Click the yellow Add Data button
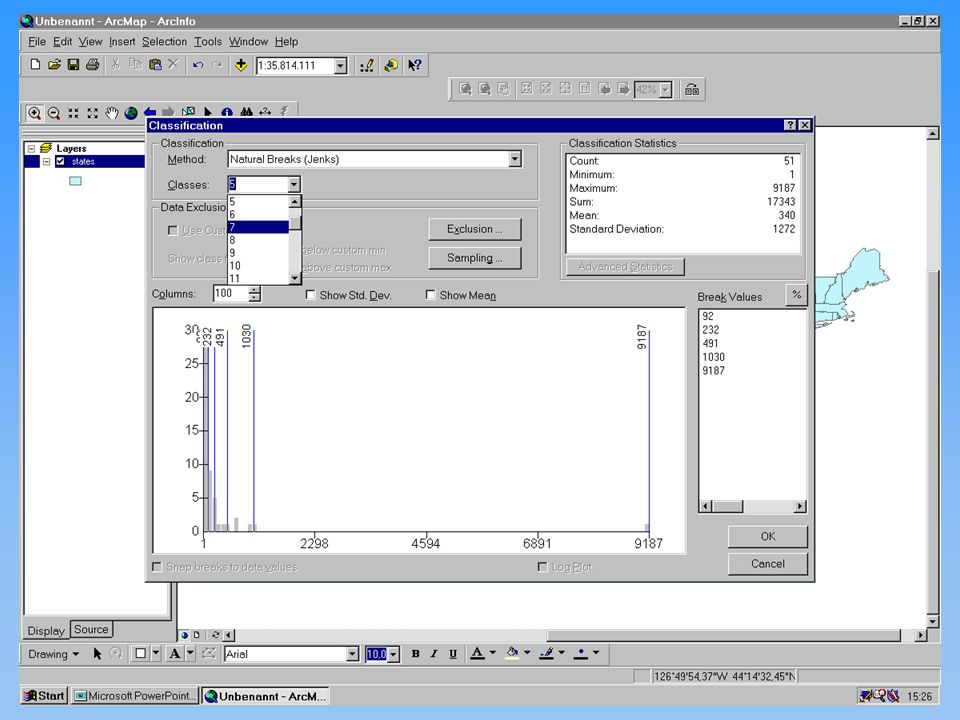Viewport: 960px width, 720px height. [241, 65]
